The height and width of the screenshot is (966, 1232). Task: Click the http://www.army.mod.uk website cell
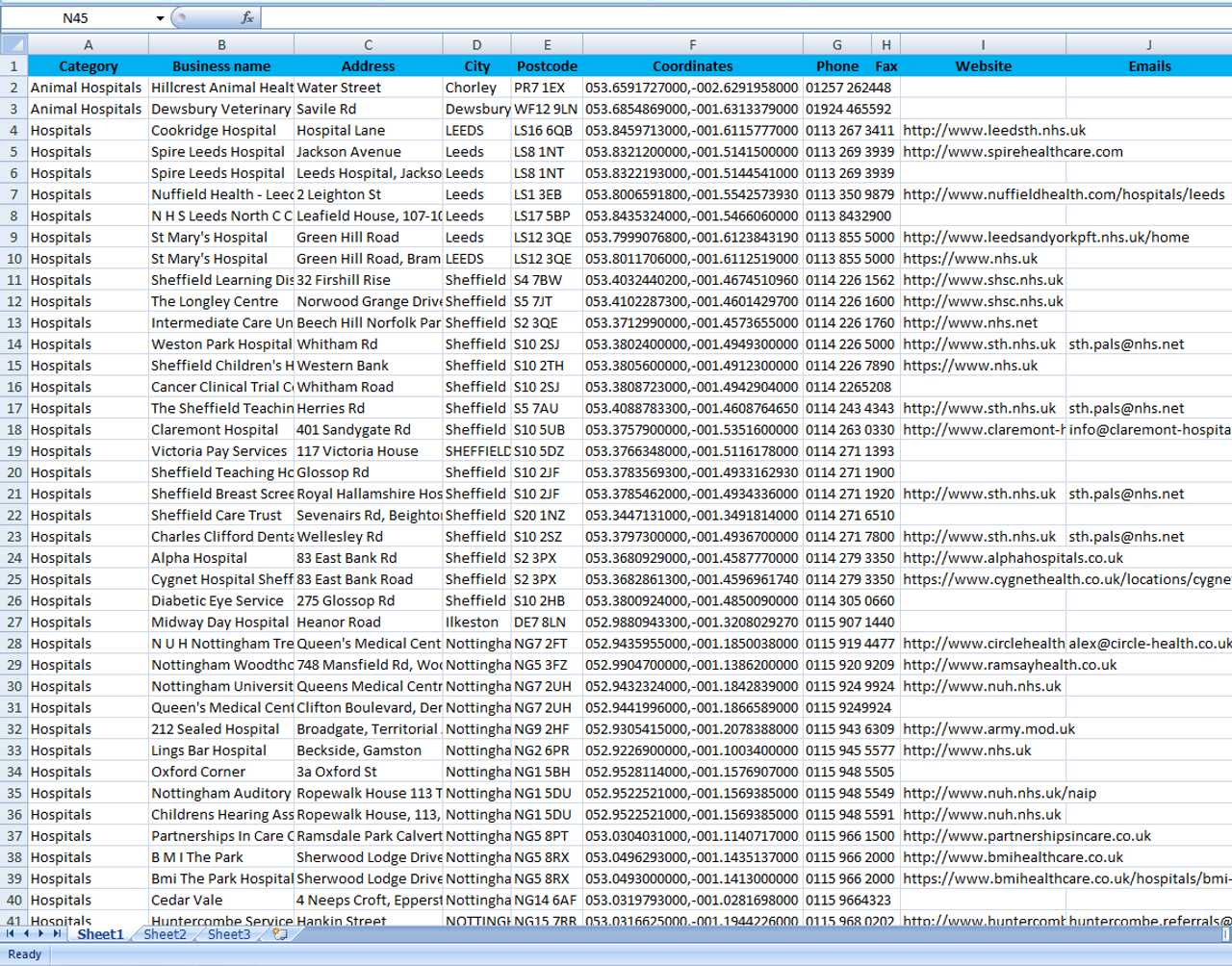pyautogui.click(x=984, y=729)
